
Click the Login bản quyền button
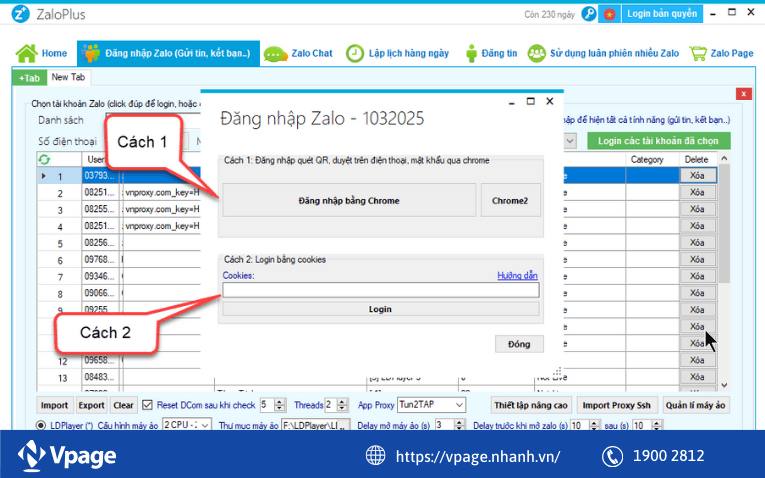click(x=662, y=14)
